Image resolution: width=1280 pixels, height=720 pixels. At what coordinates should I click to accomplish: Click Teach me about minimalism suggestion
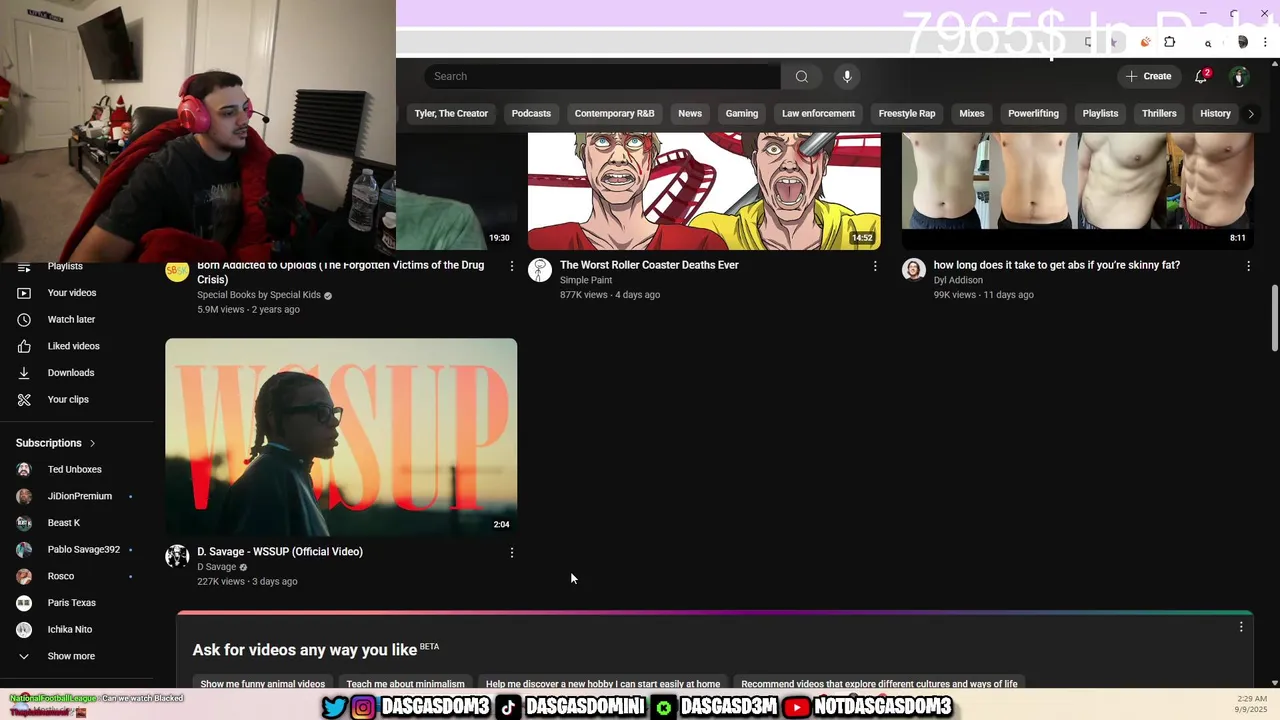405,683
